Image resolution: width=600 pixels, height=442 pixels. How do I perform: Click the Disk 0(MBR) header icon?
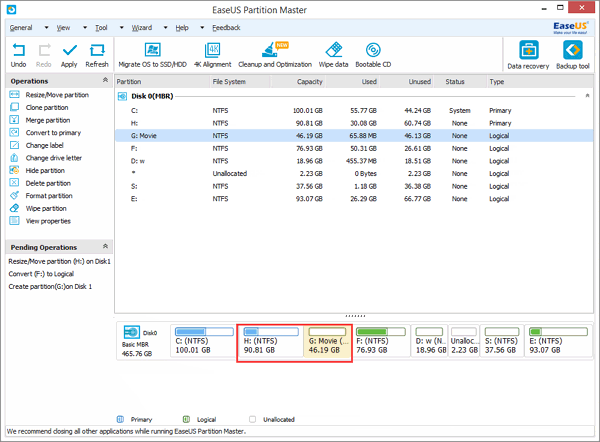coord(122,96)
